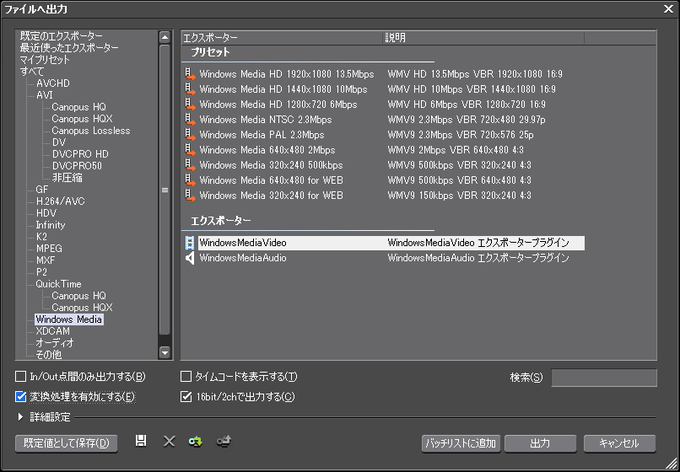The height and width of the screenshot is (472, 680).
Task: Click icon of Windows Media 320x240 for WEB
Action: [x=190, y=196]
